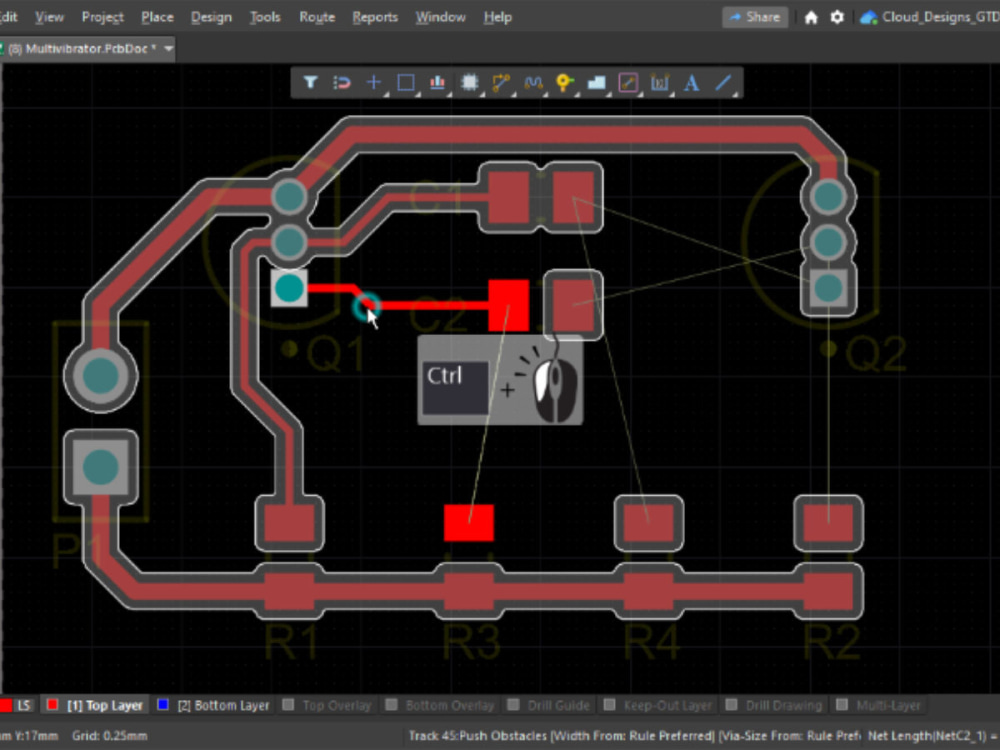
Task: Switch to Drill Guide layer tab
Action: pos(549,705)
